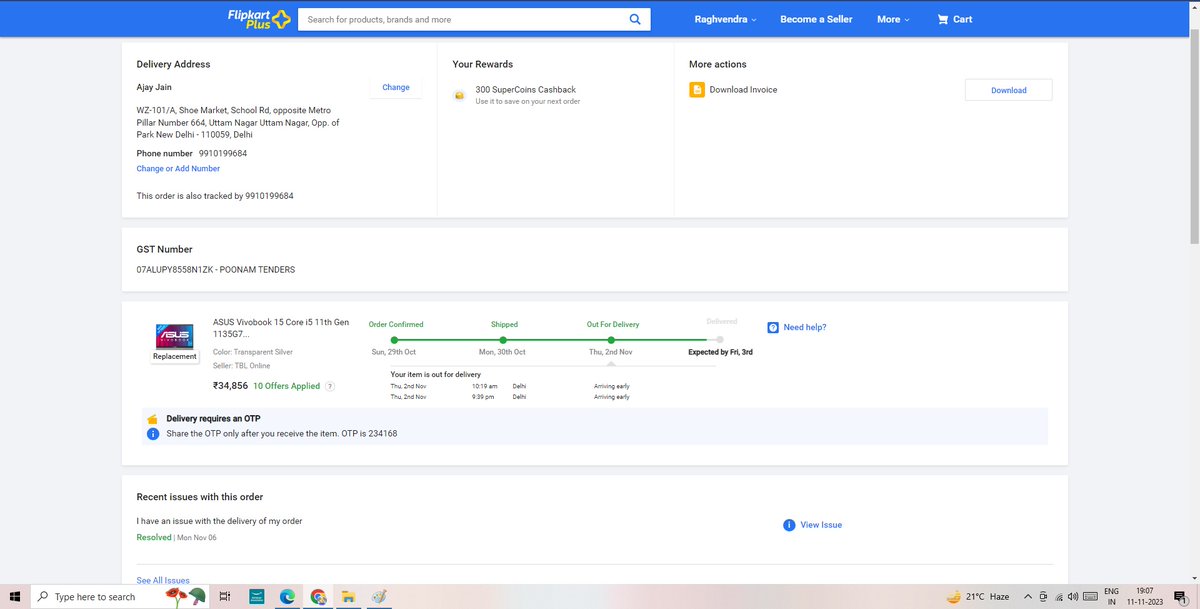Image resolution: width=1200 pixels, height=609 pixels.
Task: Click See All Issues link
Action: pyautogui.click(x=163, y=580)
